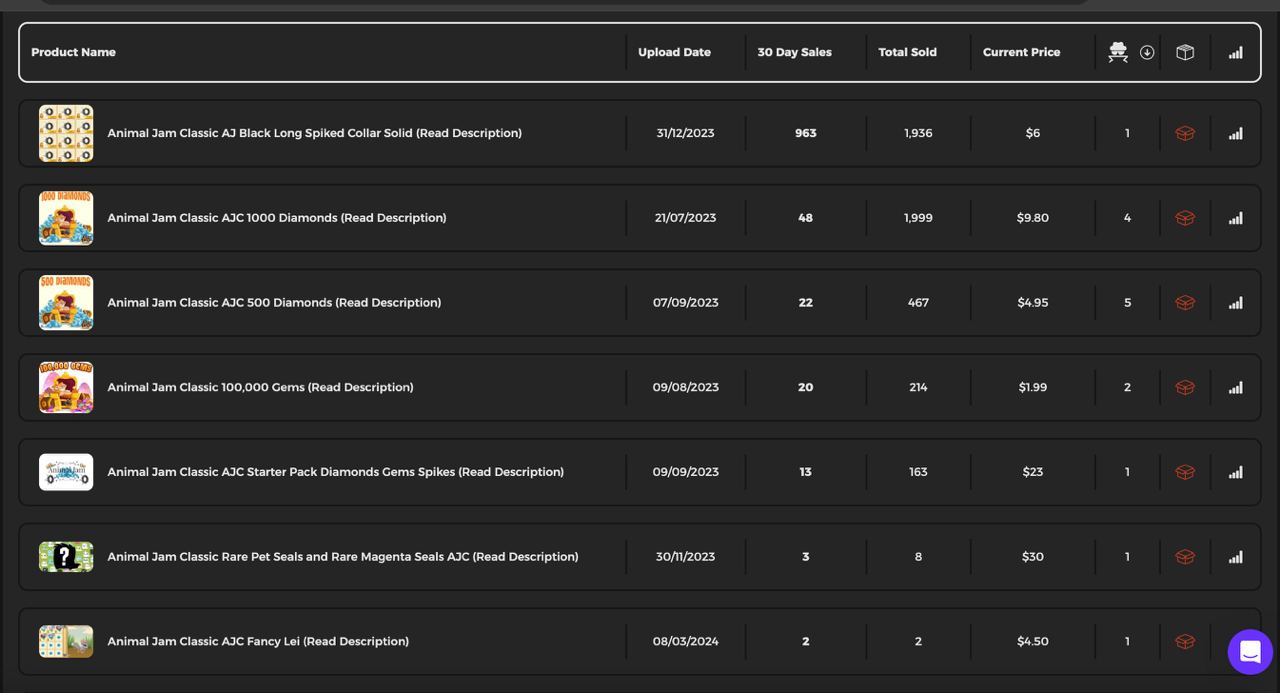Open 500 Diamonds product thumbnail
This screenshot has height=693, width=1280.
point(66,303)
